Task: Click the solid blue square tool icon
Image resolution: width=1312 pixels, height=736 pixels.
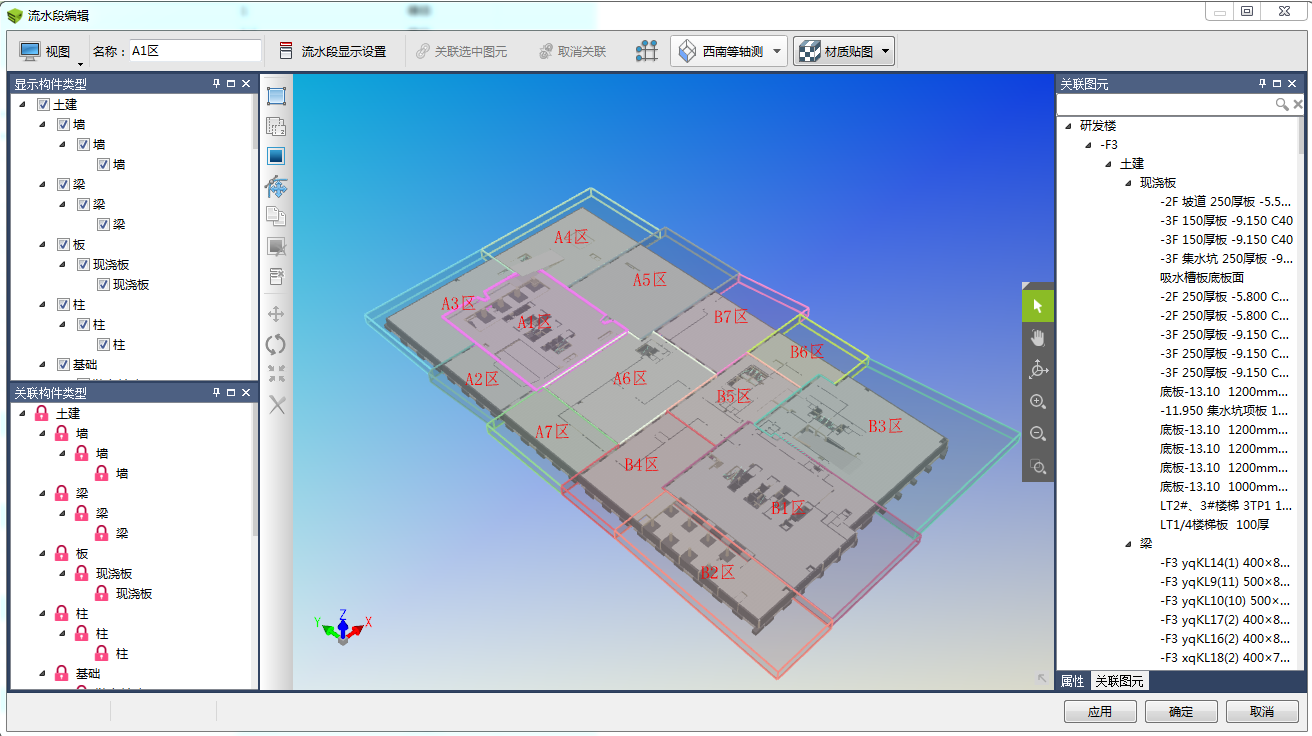Action: [x=277, y=156]
